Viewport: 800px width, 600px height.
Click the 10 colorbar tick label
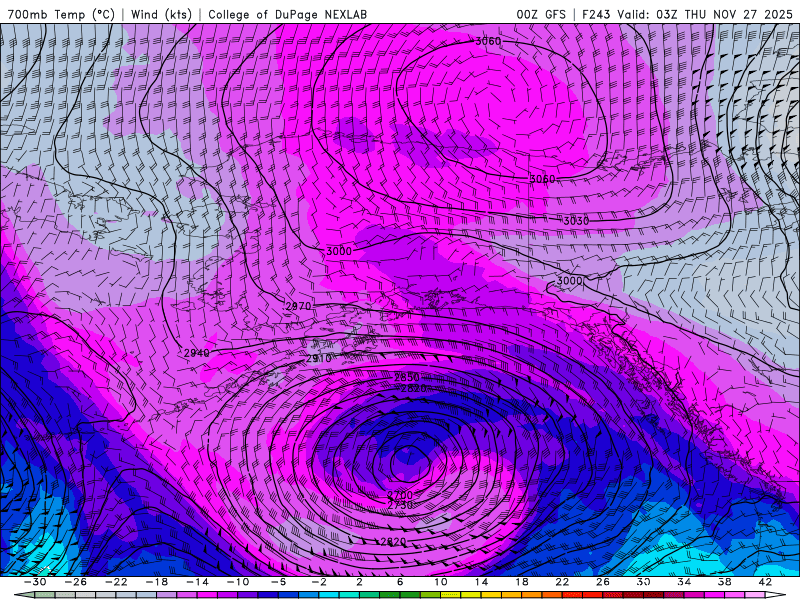[440, 582]
